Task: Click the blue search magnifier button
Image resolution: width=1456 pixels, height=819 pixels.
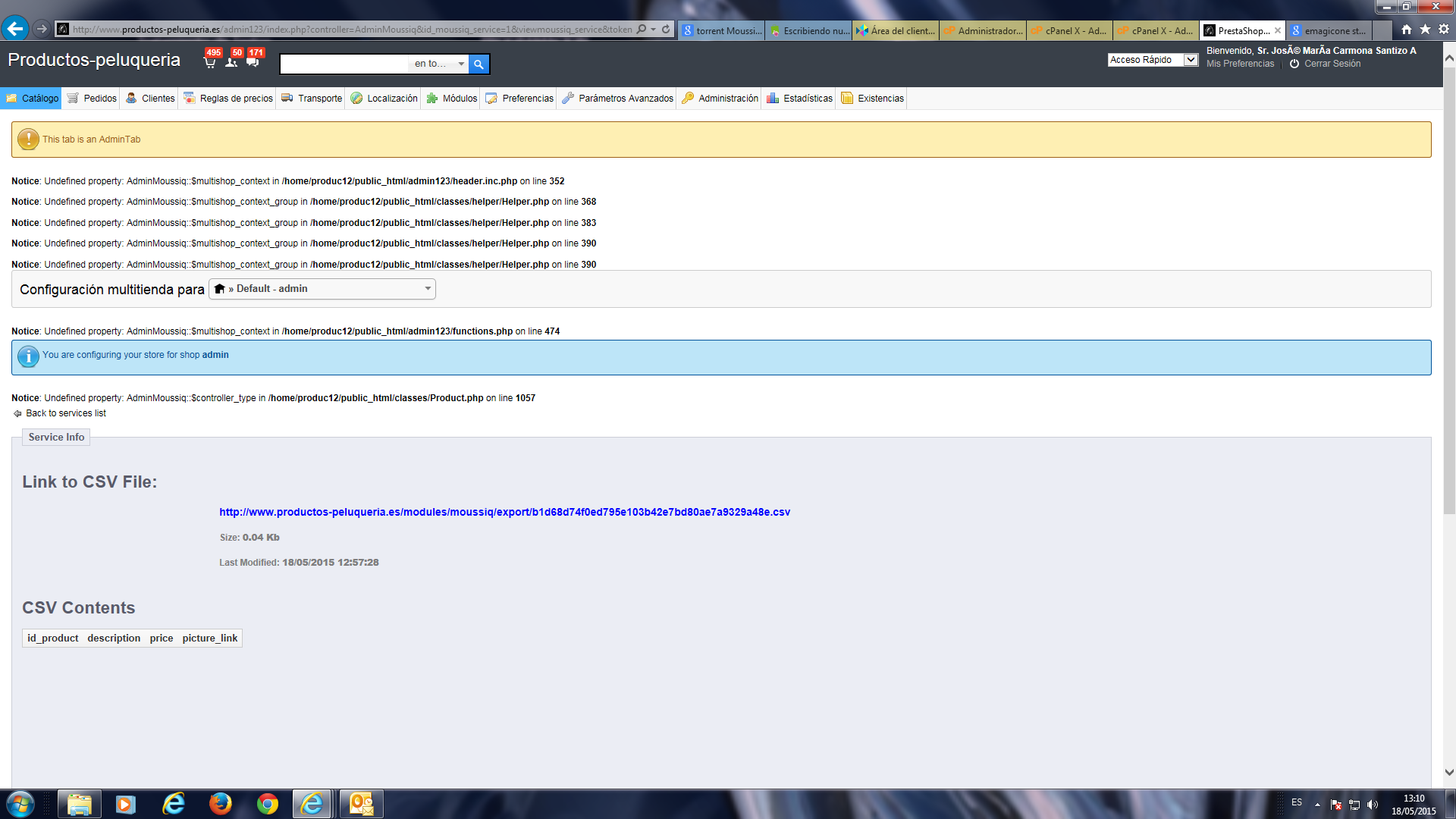Action: pos(479,64)
